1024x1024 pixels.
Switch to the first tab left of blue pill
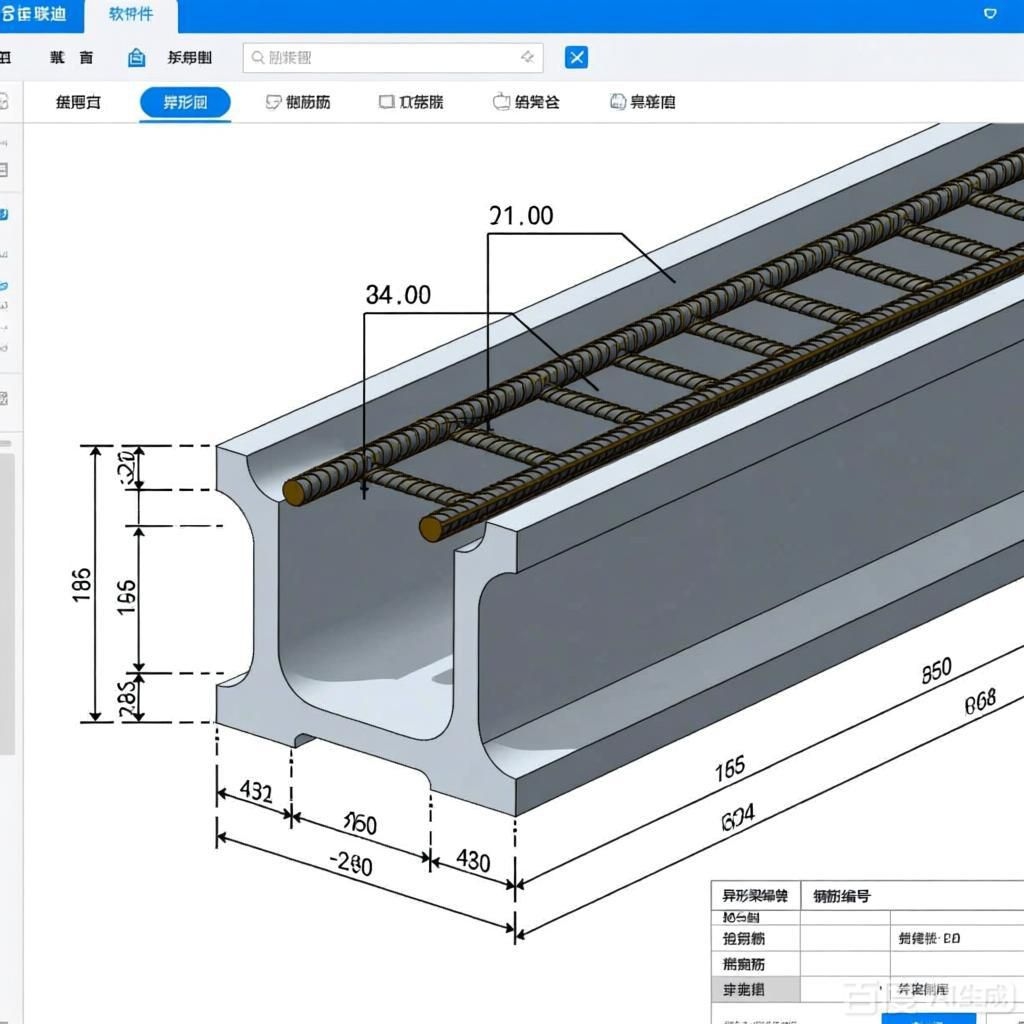tap(78, 102)
